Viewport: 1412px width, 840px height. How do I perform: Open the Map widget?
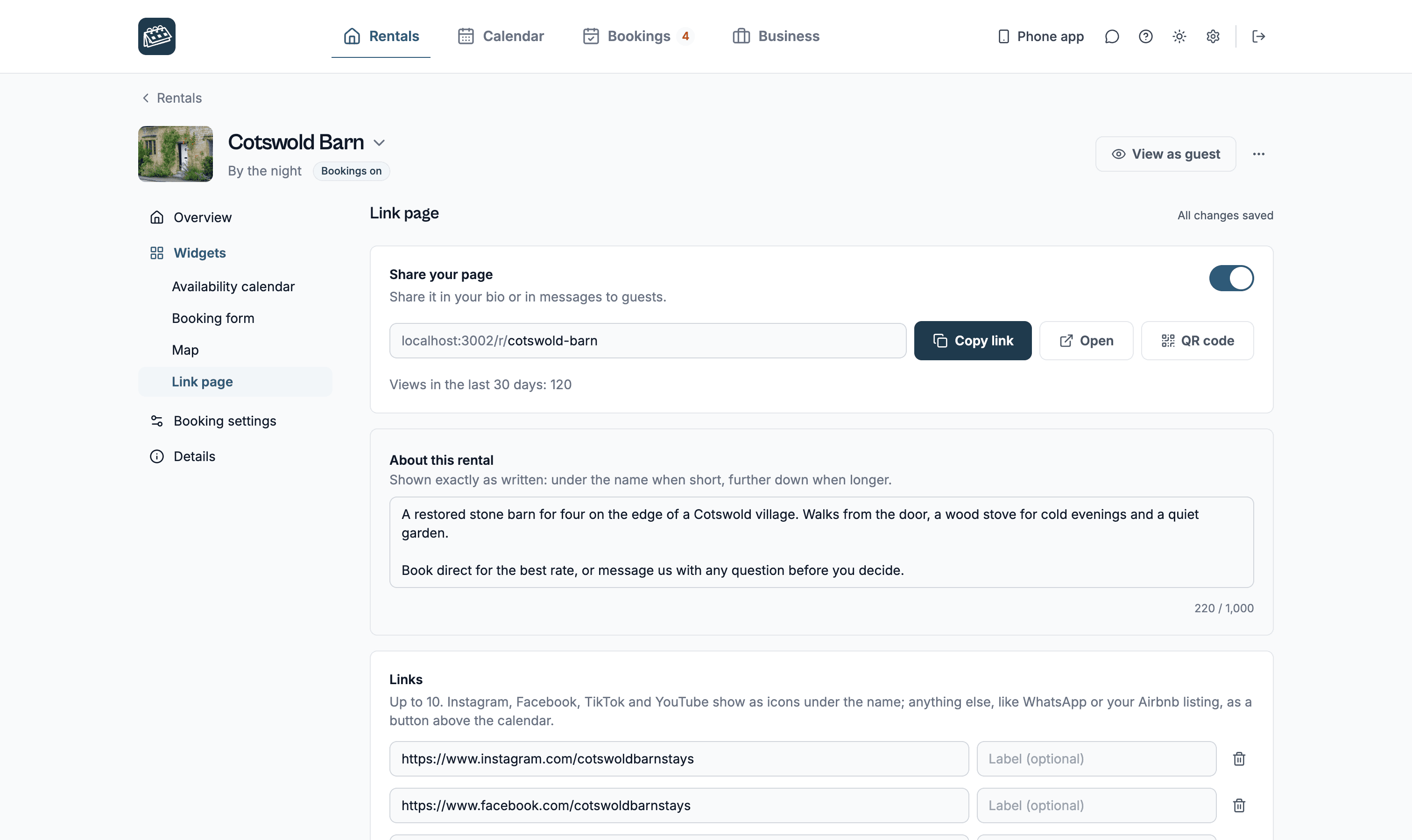pos(185,350)
